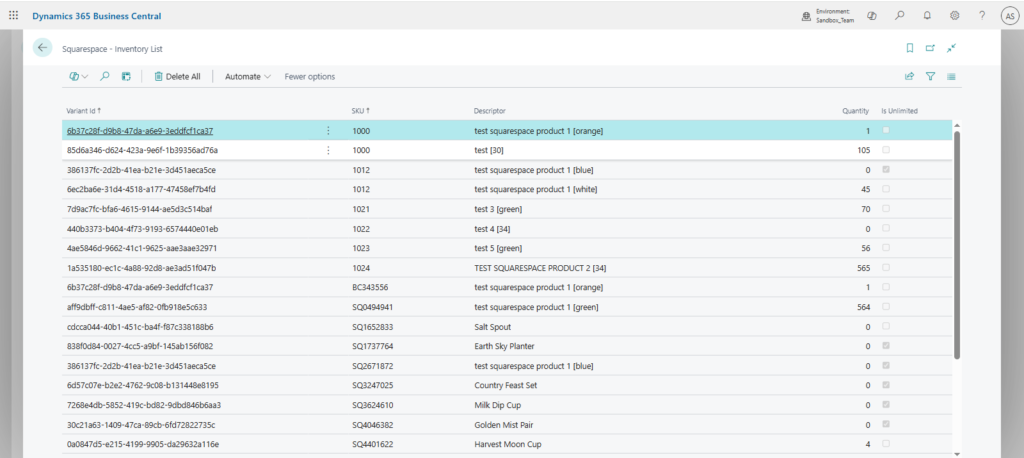Sort by the Variant Id column header

click(84, 110)
